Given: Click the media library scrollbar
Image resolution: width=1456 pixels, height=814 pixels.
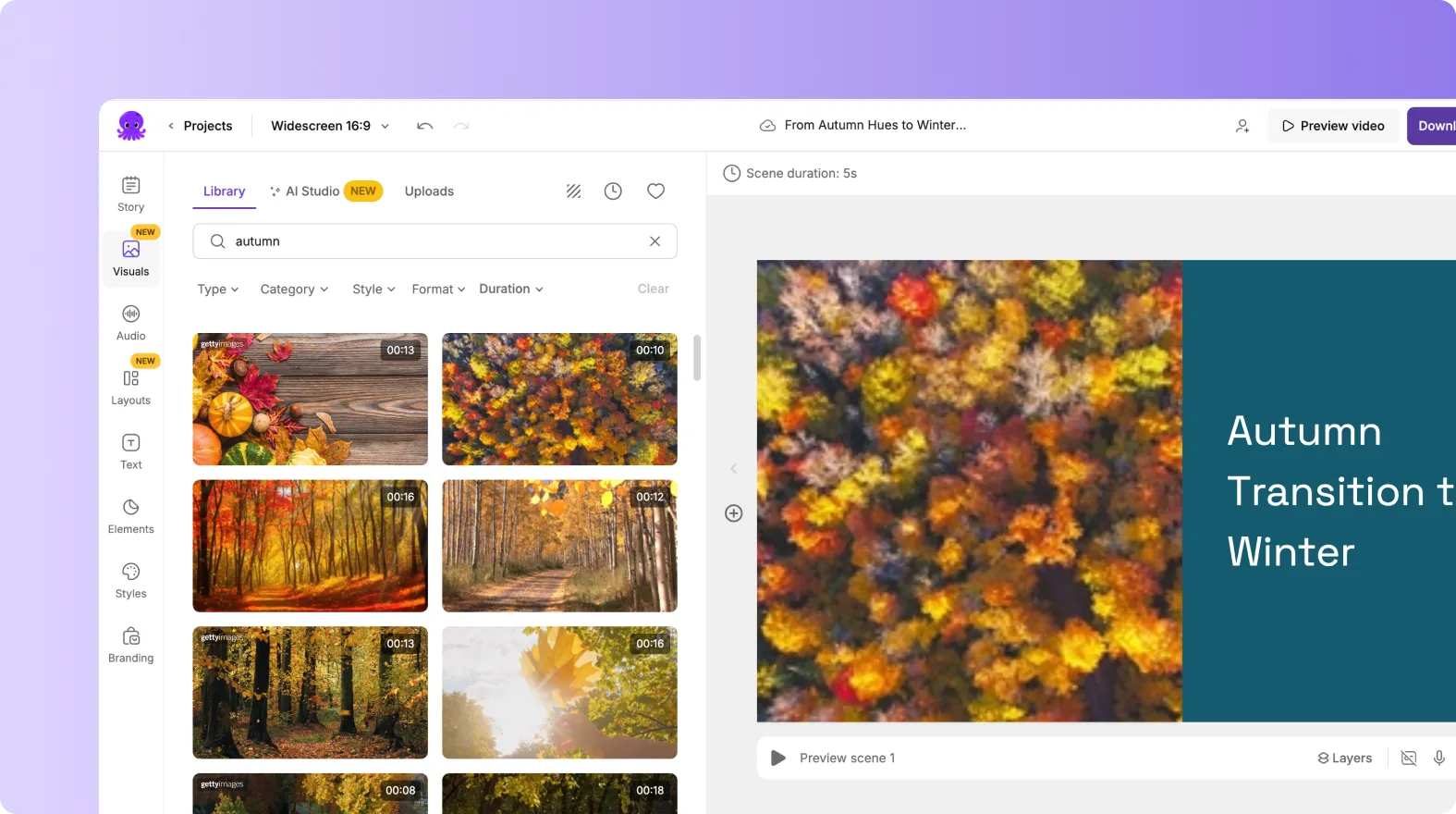Looking at the screenshot, I should pyautogui.click(x=697, y=358).
